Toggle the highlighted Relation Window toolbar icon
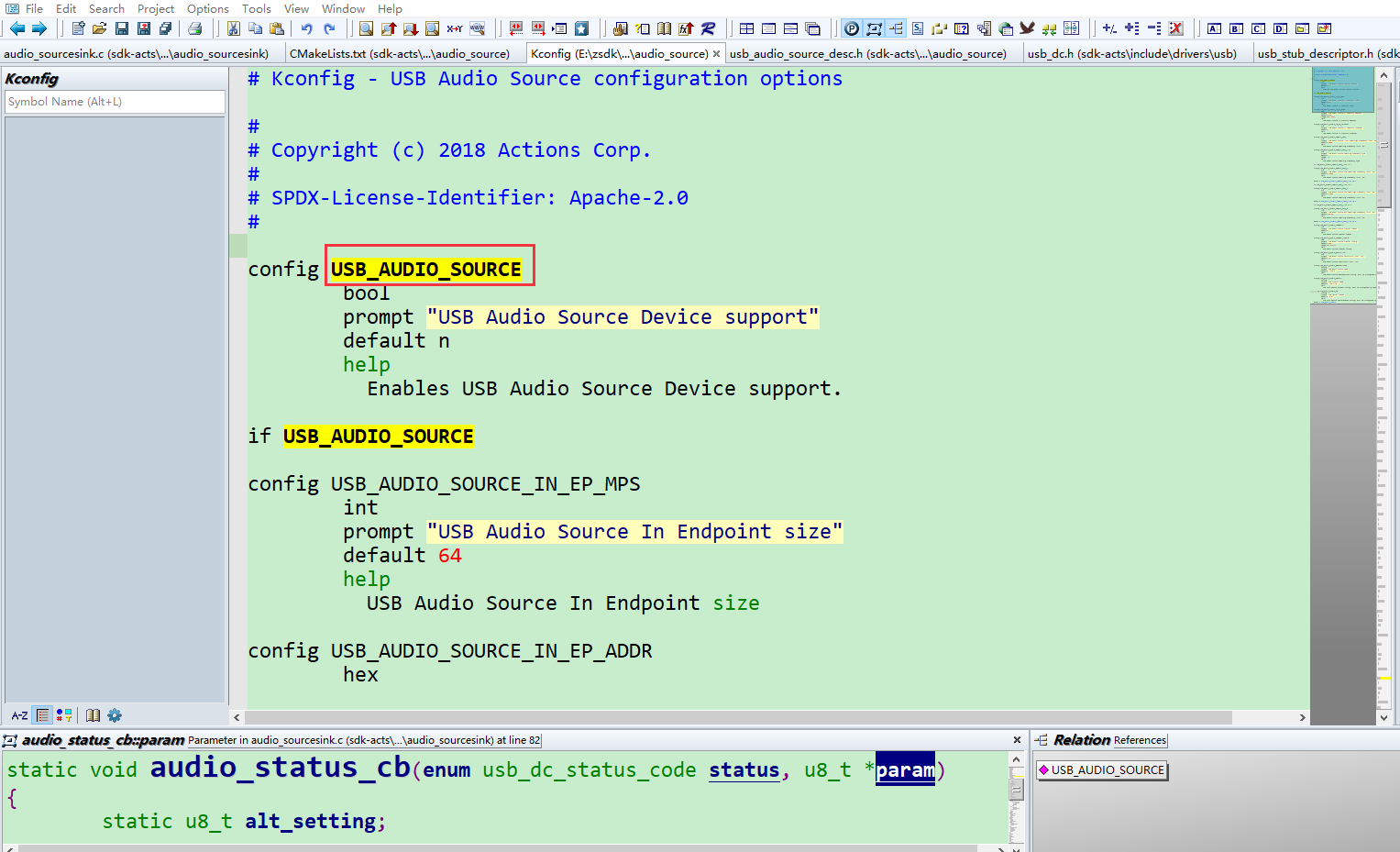 895,28
